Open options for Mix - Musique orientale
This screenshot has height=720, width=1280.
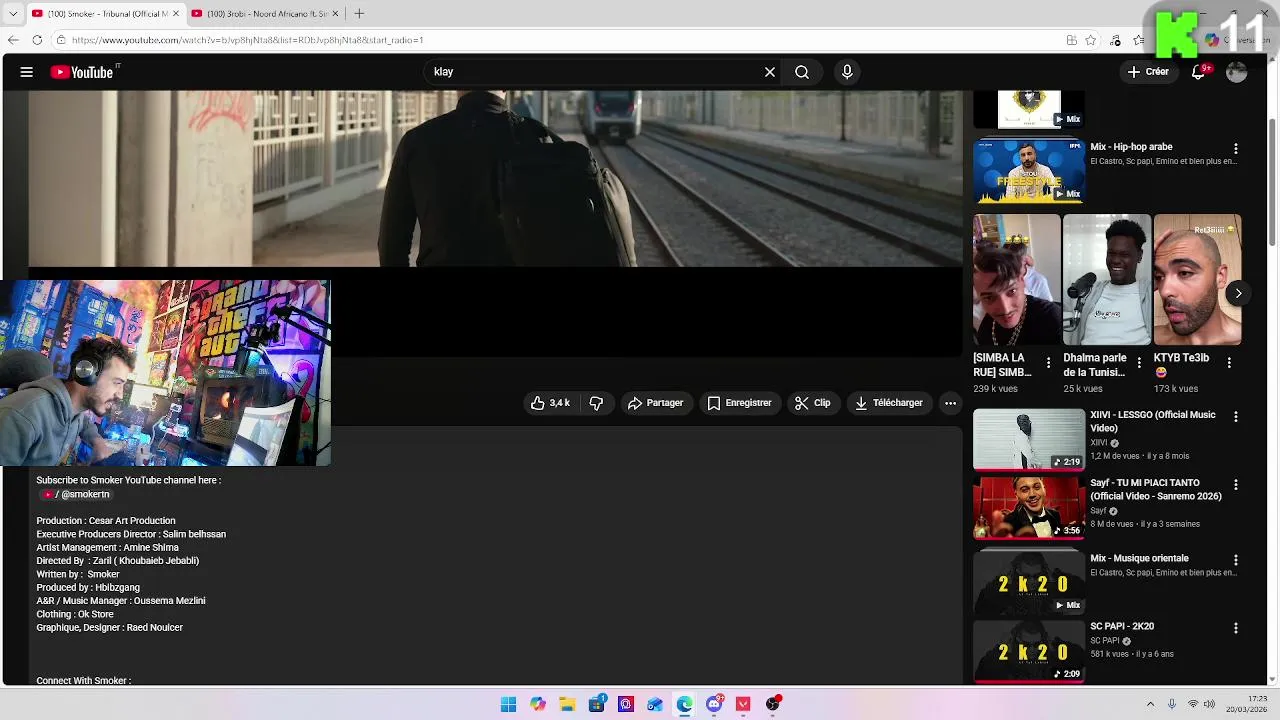click(x=1236, y=560)
